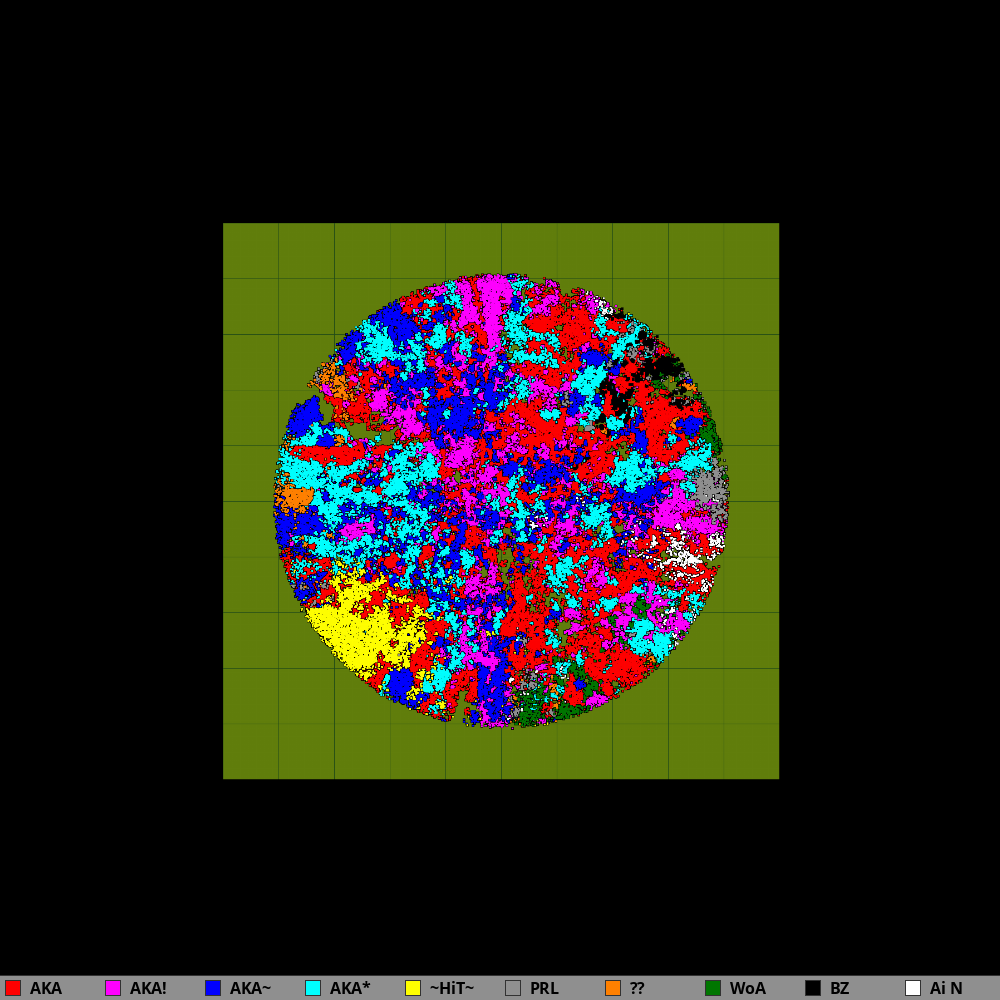Click the red AKA color swatch
The height and width of the screenshot is (1000, 1000).
tap(13, 988)
